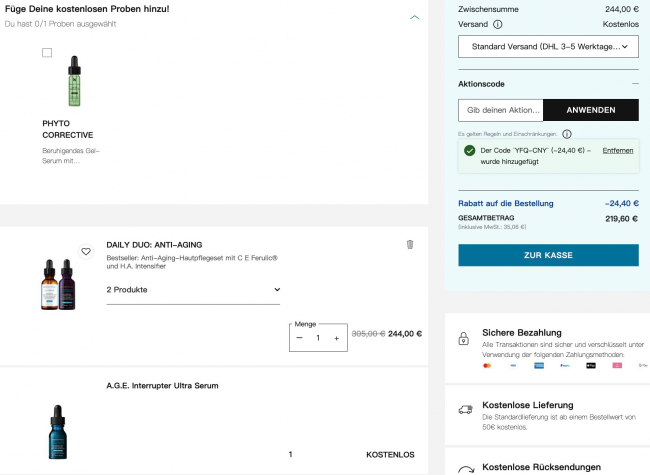Collapse the free samples section chevron
Image resolution: width=650 pixels, height=475 pixels.
pyautogui.click(x=415, y=17)
